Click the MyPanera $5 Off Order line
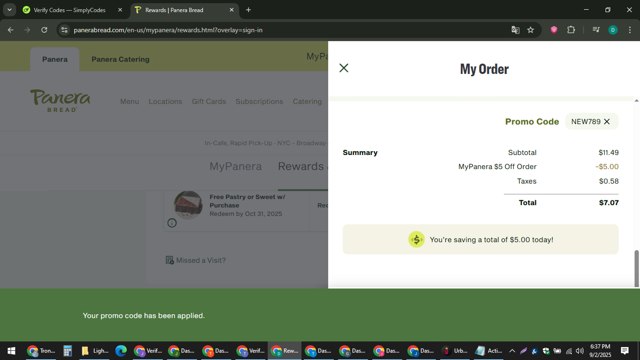Screen dimensions: 640x360 [497, 167]
